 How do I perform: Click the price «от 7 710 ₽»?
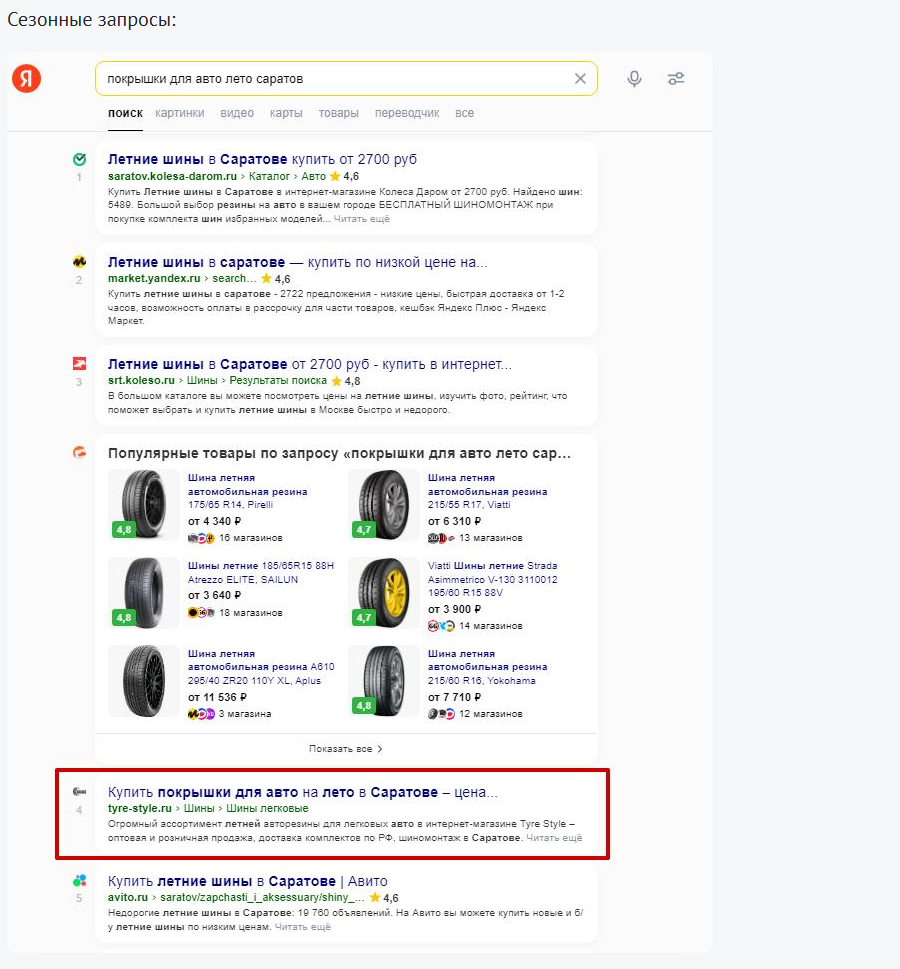pyautogui.click(x=454, y=697)
